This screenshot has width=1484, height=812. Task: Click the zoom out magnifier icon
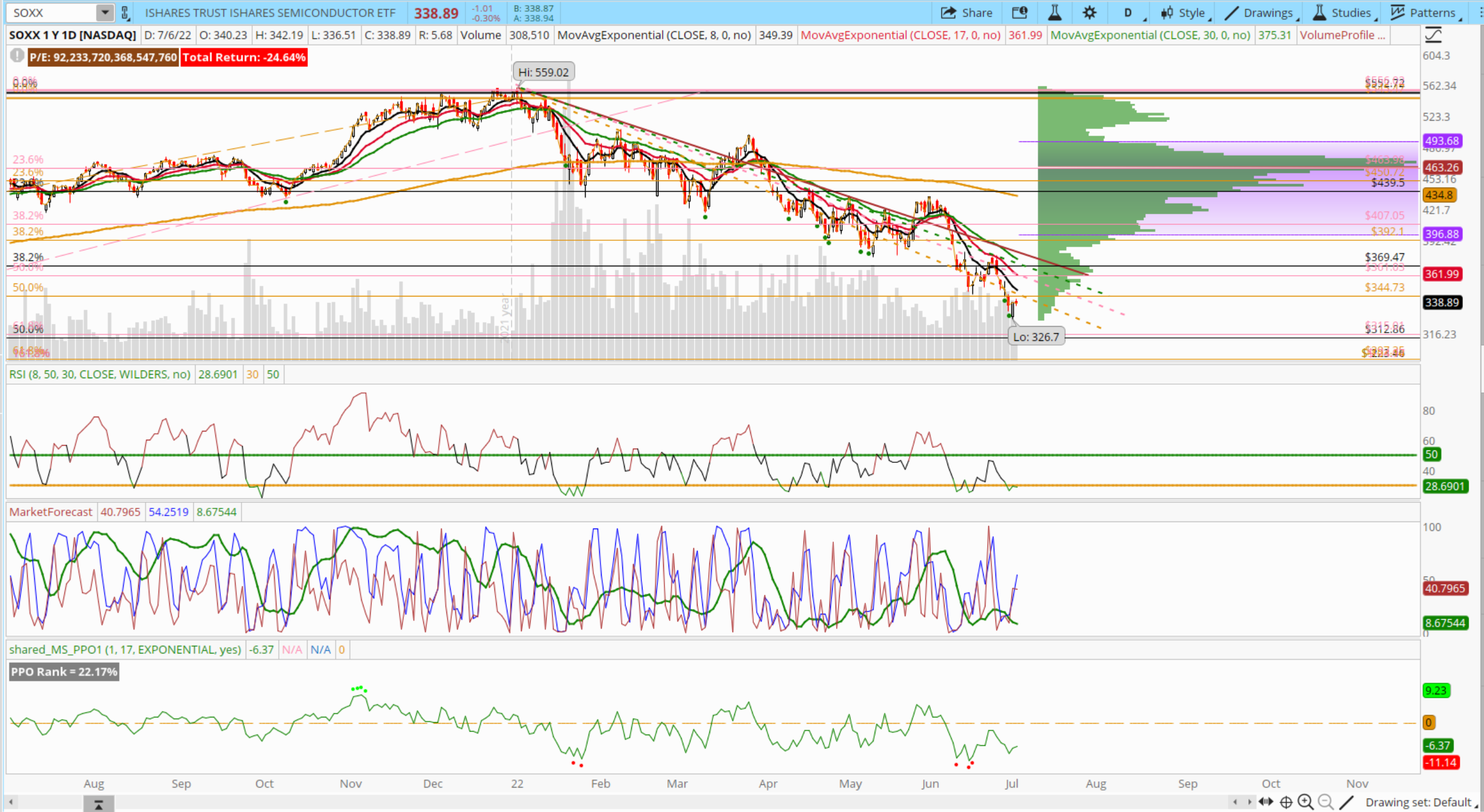tap(1326, 802)
